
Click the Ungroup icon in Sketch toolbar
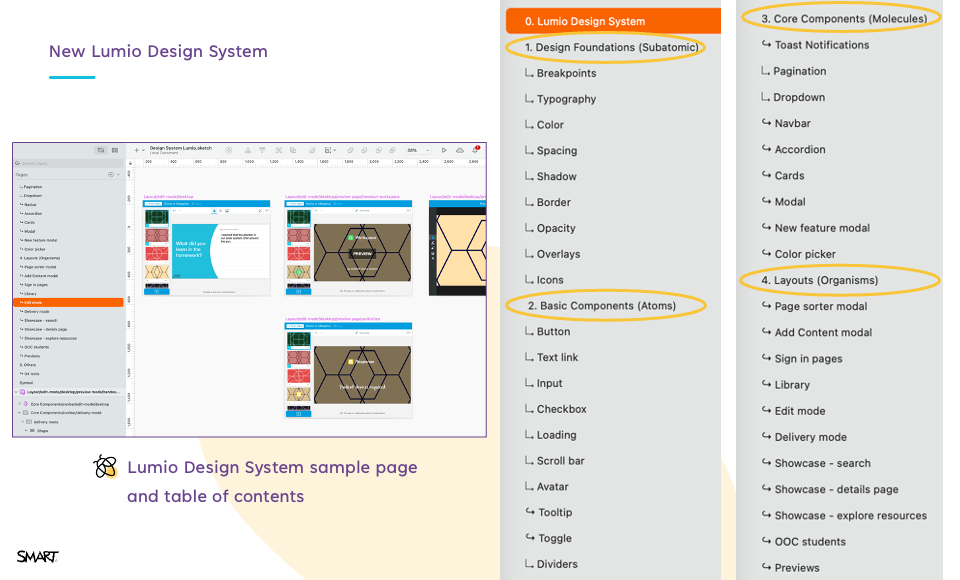(293, 150)
